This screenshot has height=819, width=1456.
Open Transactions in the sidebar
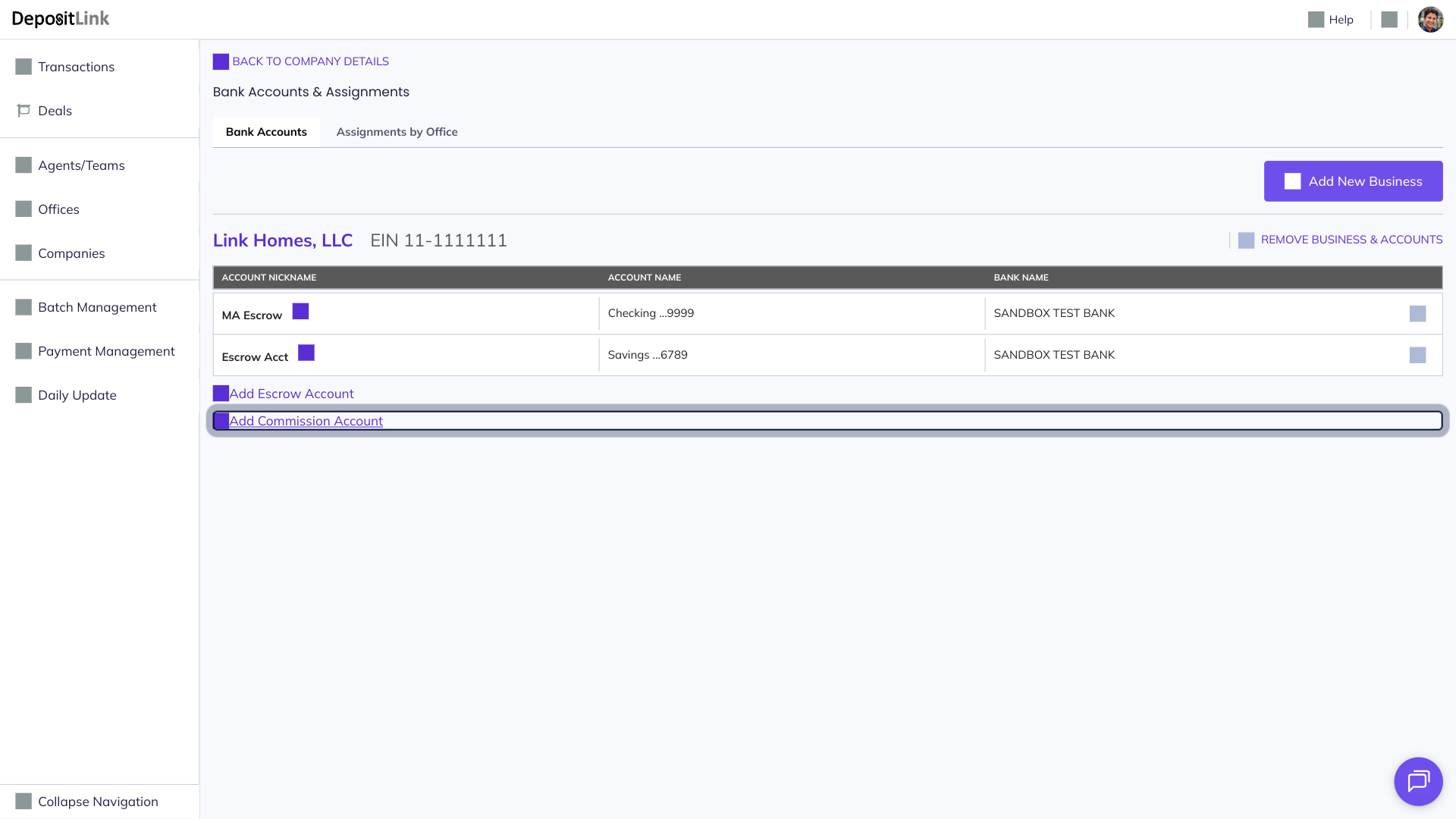pos(76,67)
